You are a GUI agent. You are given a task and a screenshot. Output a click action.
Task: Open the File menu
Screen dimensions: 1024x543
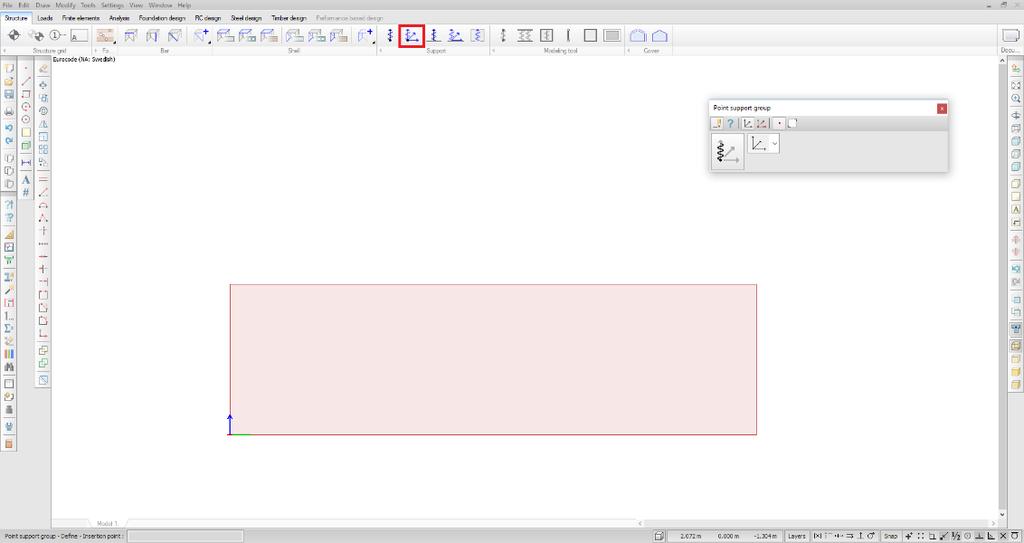point(7,5)
